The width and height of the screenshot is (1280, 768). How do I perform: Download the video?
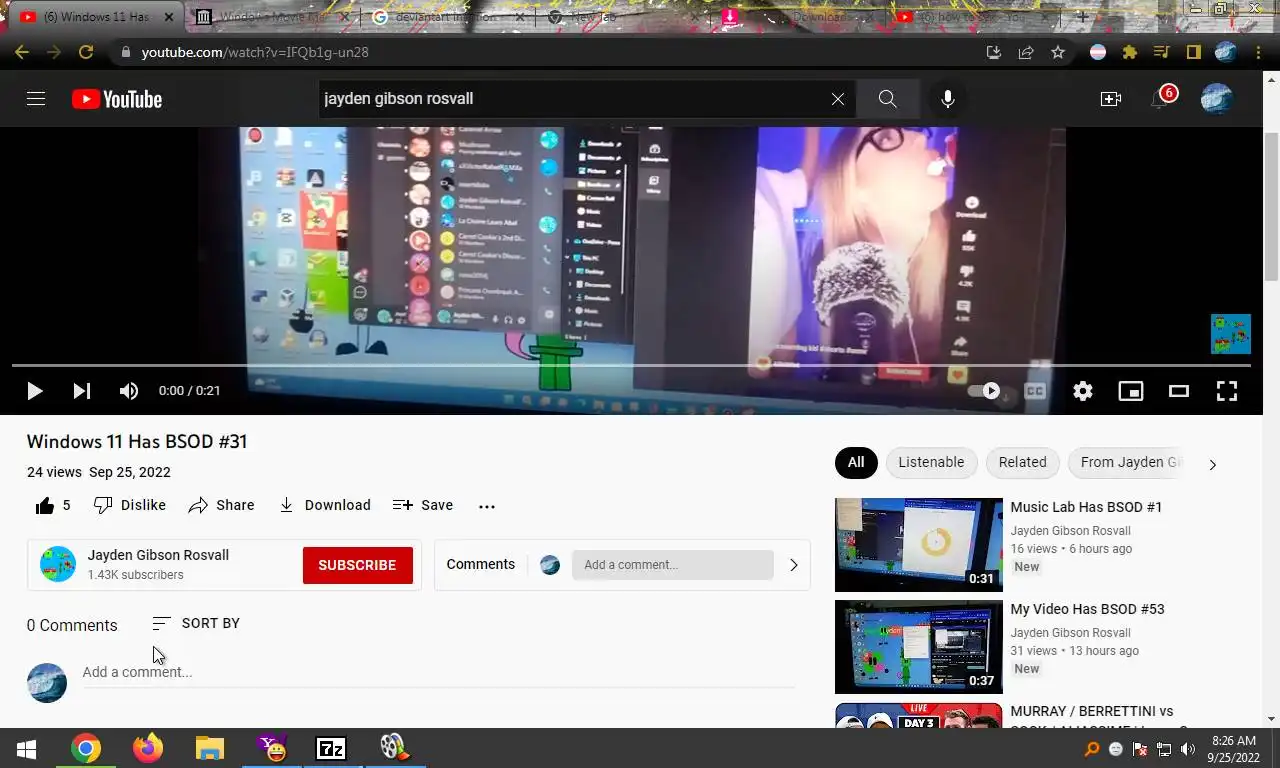coord(324,506)
